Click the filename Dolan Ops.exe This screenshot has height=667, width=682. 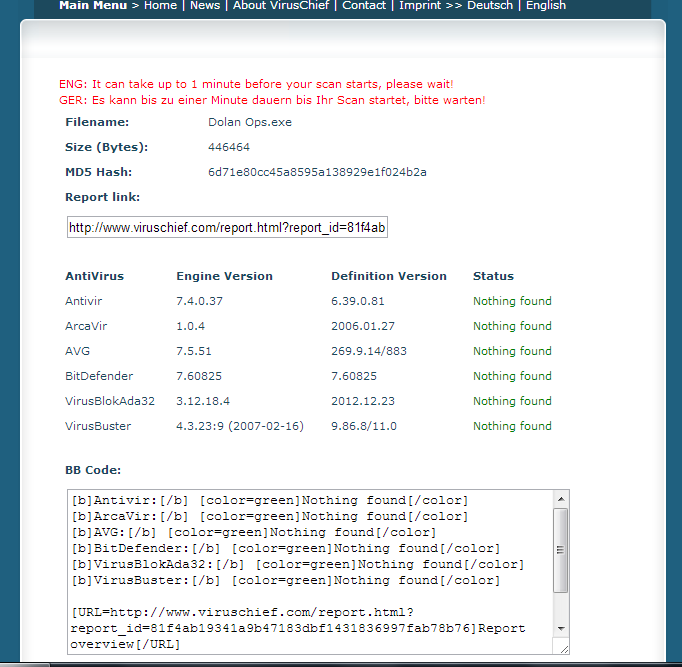[250, 122]
